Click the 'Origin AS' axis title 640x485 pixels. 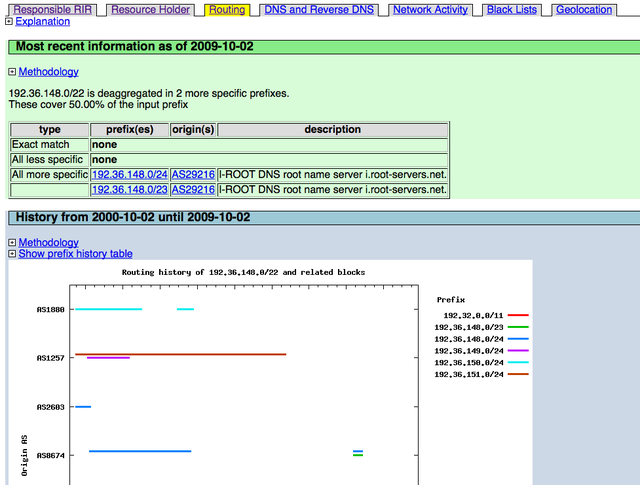24,456
